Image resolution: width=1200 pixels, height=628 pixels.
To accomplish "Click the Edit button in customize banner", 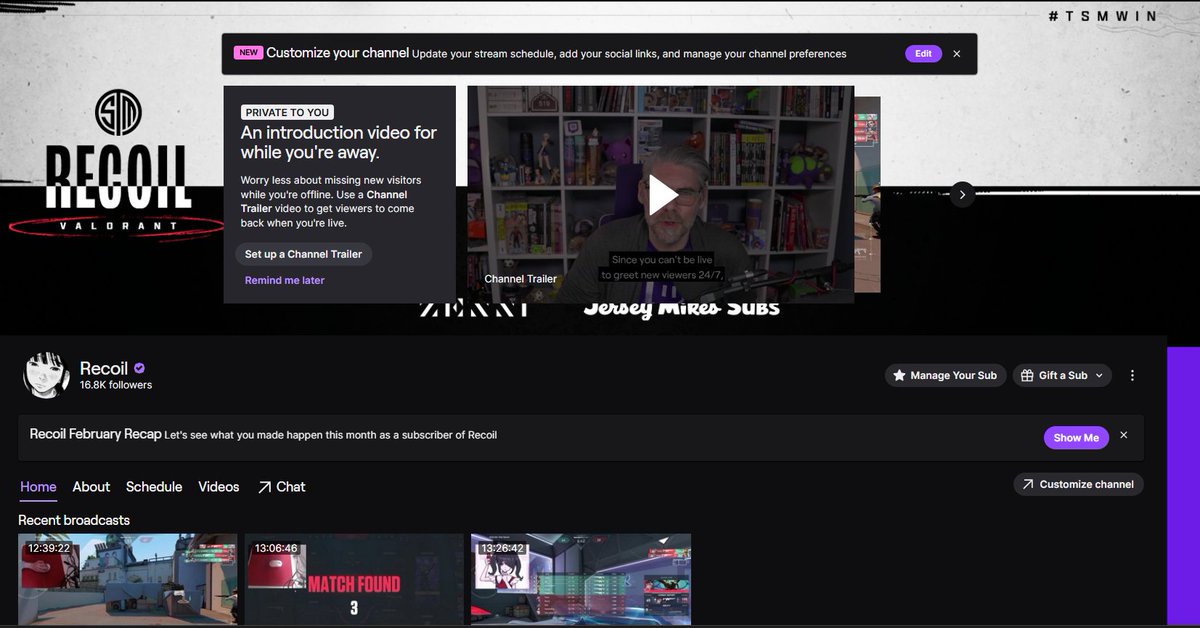I will 923,54.
